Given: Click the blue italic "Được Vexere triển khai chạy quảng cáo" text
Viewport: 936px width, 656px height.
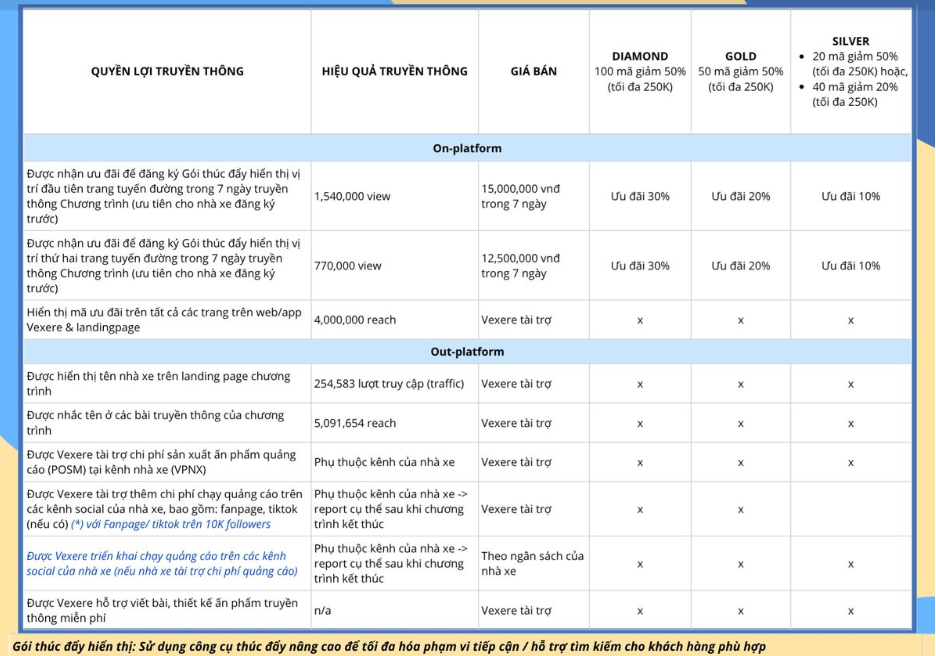Looking at the screenshot, I should coord(156,556).
